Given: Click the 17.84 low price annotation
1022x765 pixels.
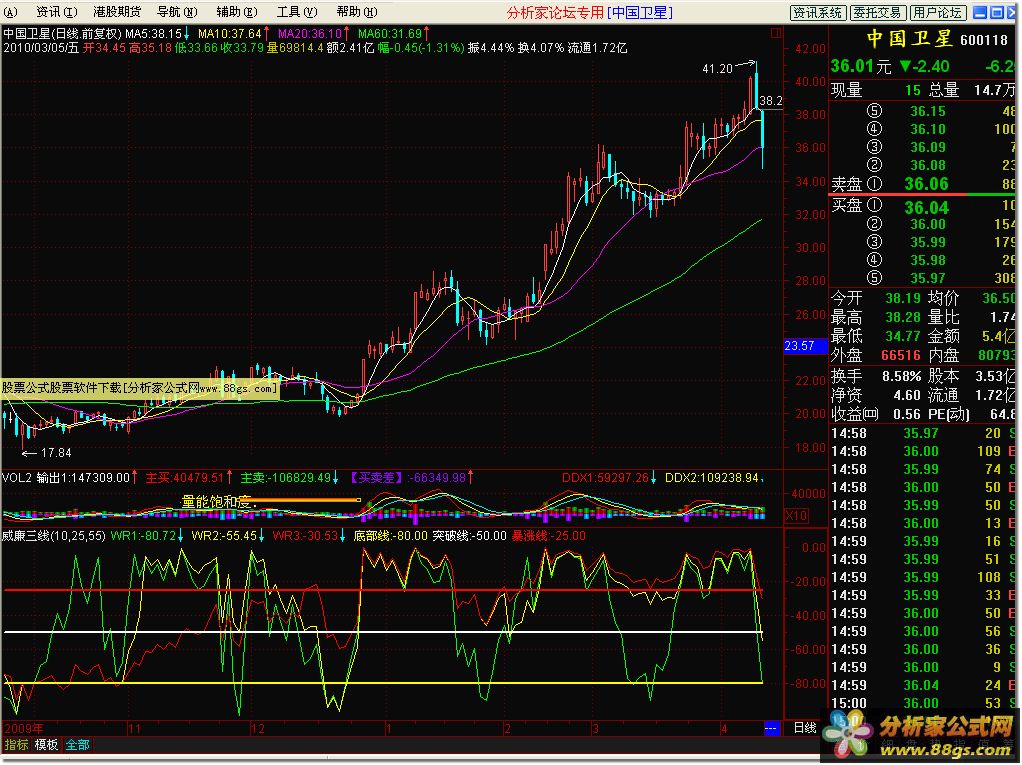Looking at the screenshot, I should point(56,453).
